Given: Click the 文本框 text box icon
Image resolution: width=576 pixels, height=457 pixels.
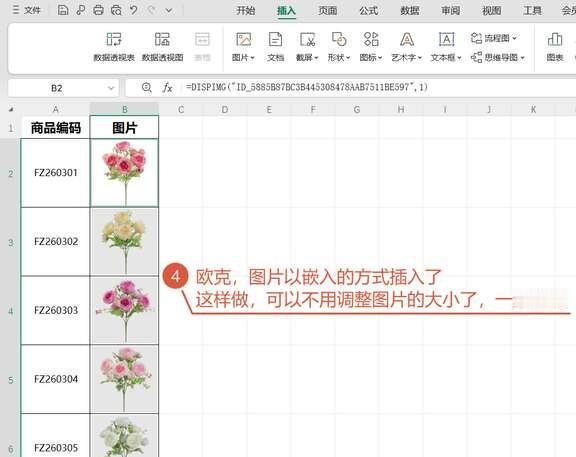Looking at the screenshot, I should (x=446, y=39).
